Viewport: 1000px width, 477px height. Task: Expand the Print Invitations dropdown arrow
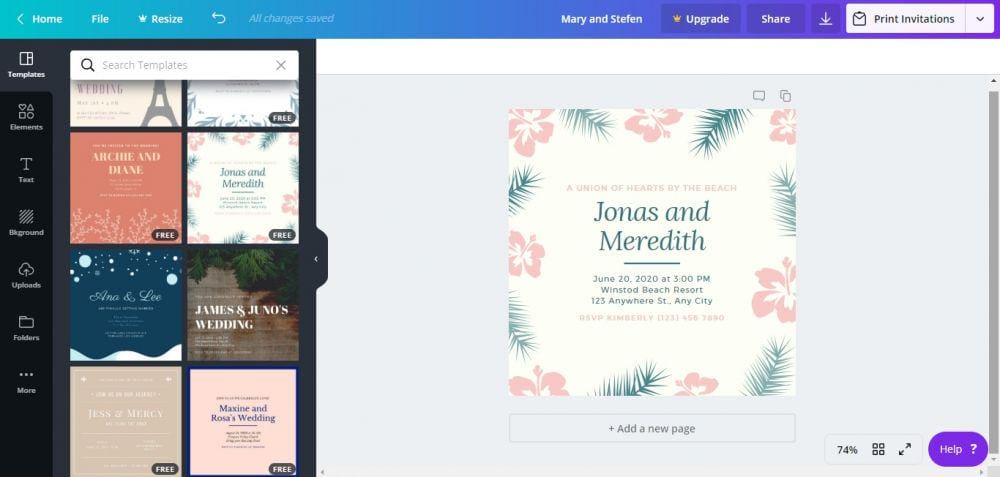click(x=980, y=19)
